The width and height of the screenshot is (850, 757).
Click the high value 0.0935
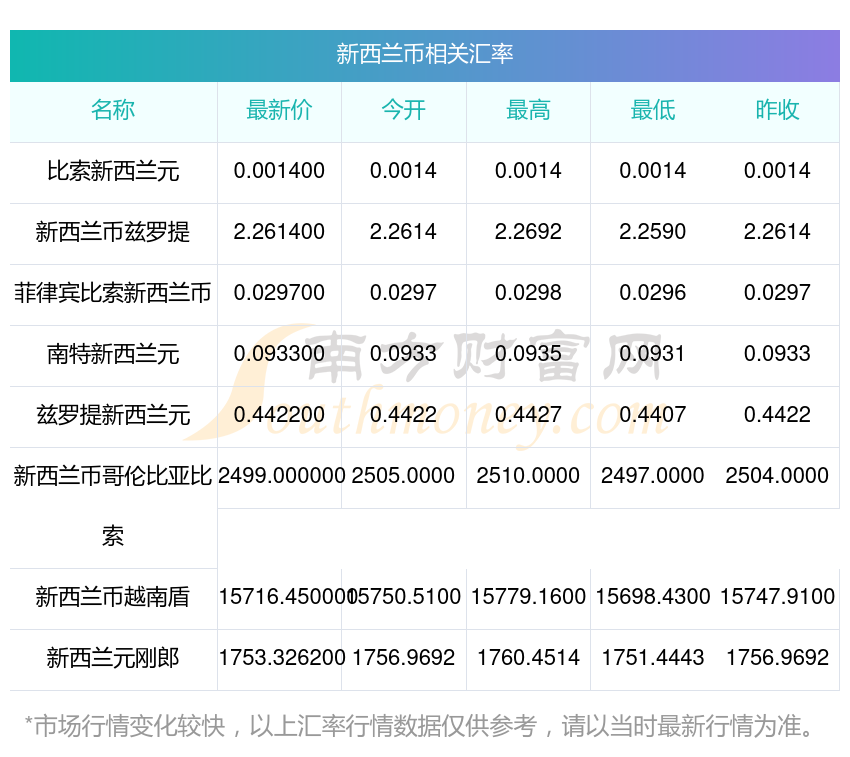(x=528, y=354)
